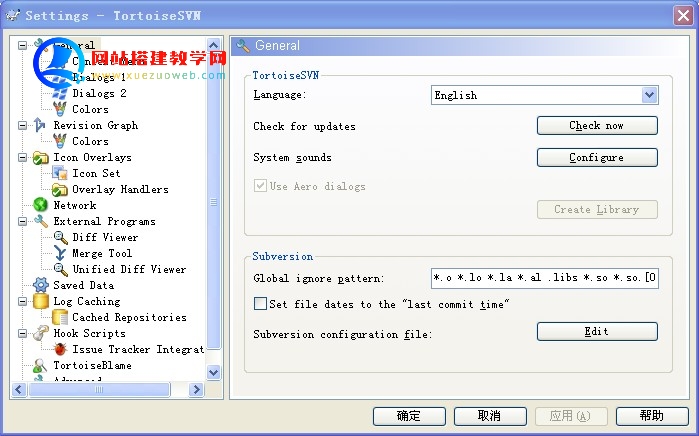This screenshot has height=436, width=699.
Task: Click the External Programs wrench icon
Action: click(x=41, y=221)
